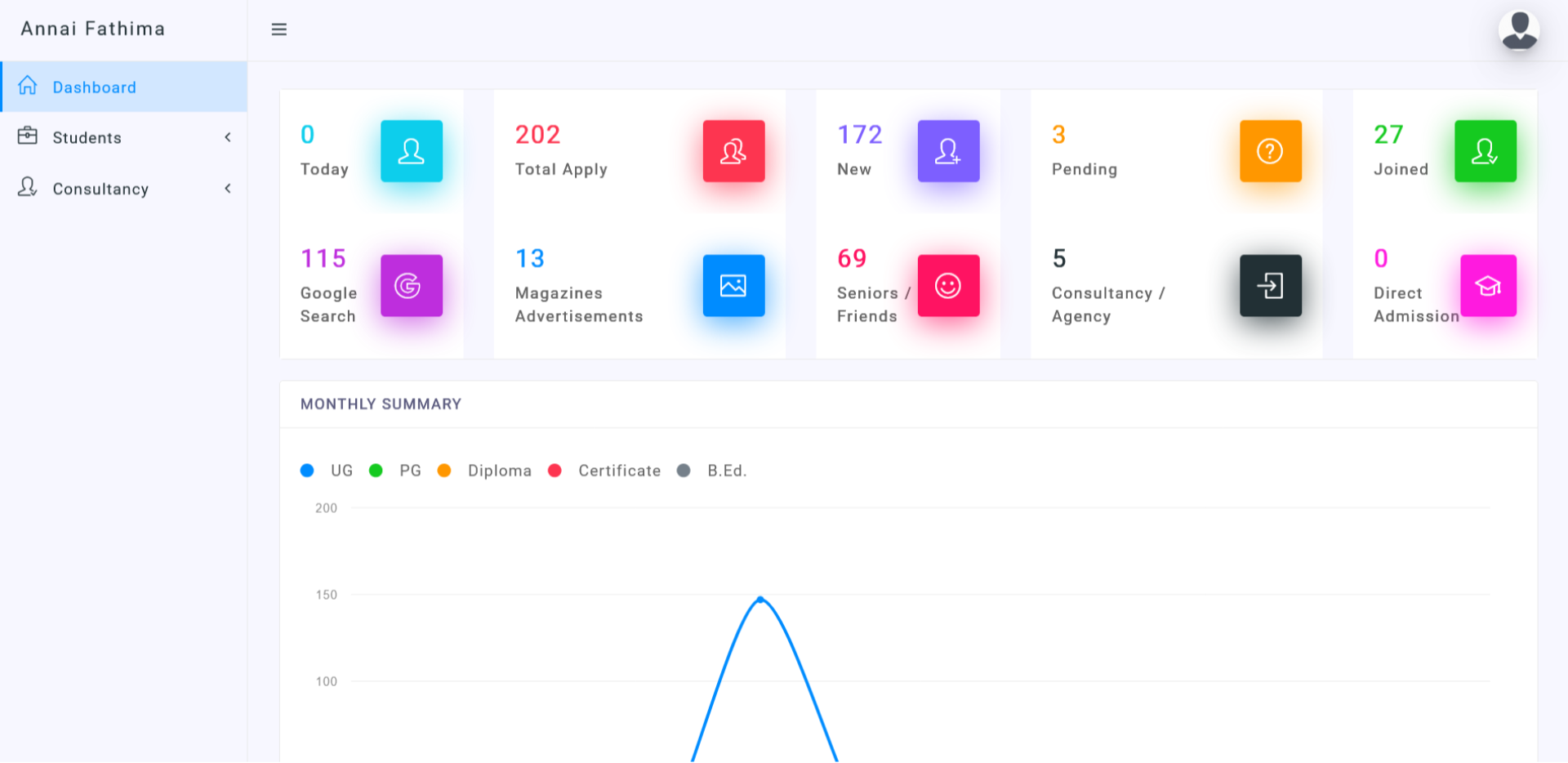The image size is (1568, 763).
Task: Click the orange Pending question icon
Action: click(1270, 151)
